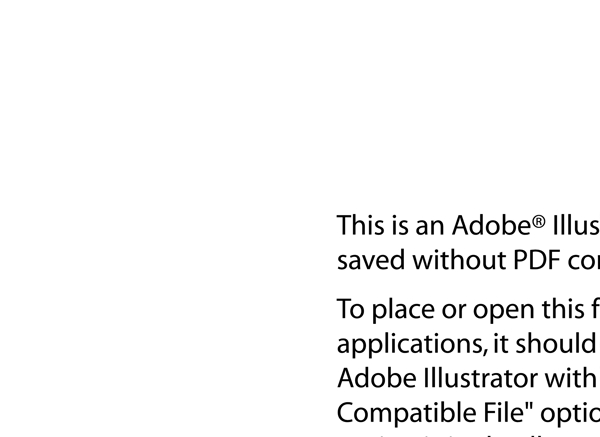Viewport: 600px width, 437px height.
Task: Click the word "saved"
Action: point(371,260)
